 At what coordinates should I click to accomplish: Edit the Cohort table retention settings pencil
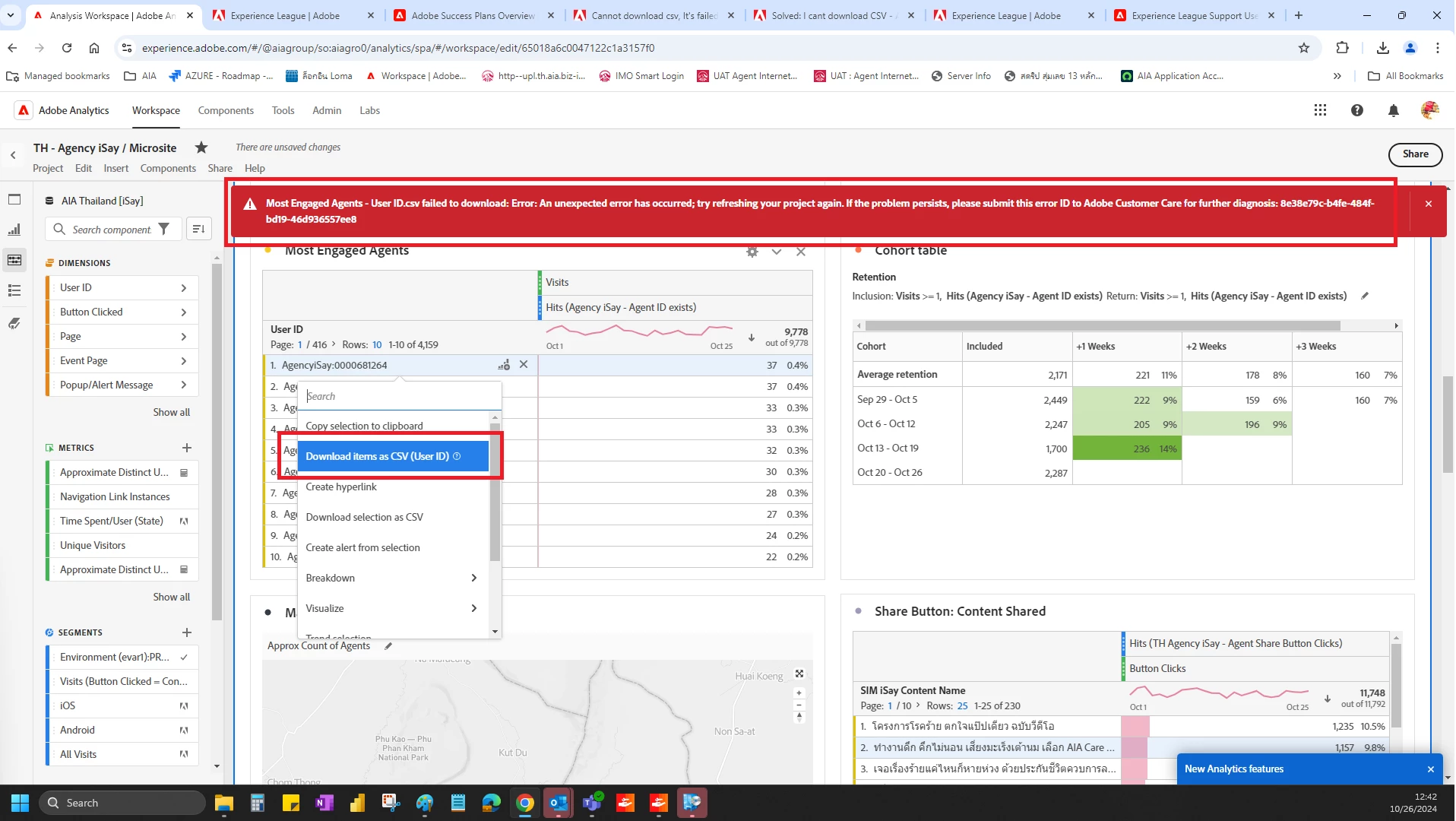tap(1365, 296)
